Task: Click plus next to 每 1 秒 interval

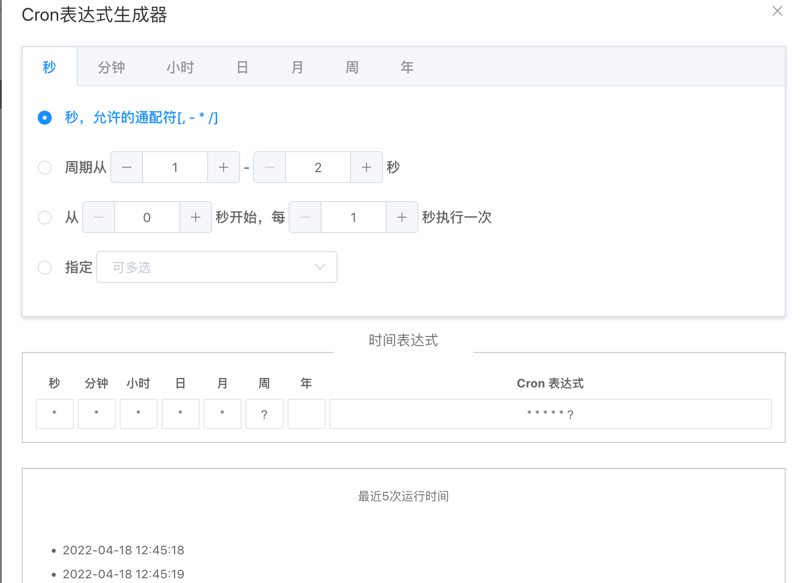Action: pyautogui.click(x=401, y=217)
